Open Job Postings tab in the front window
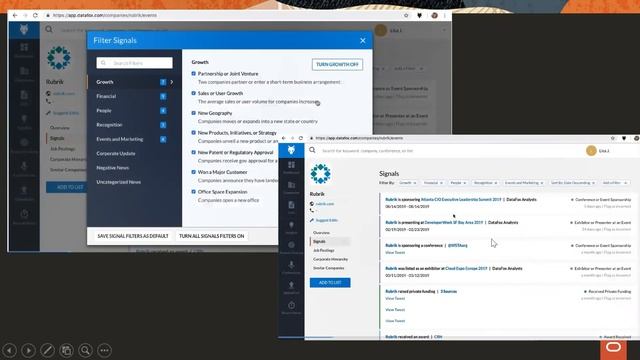The height and width of the screenshot is (360, 640). [x=324, y=250]
